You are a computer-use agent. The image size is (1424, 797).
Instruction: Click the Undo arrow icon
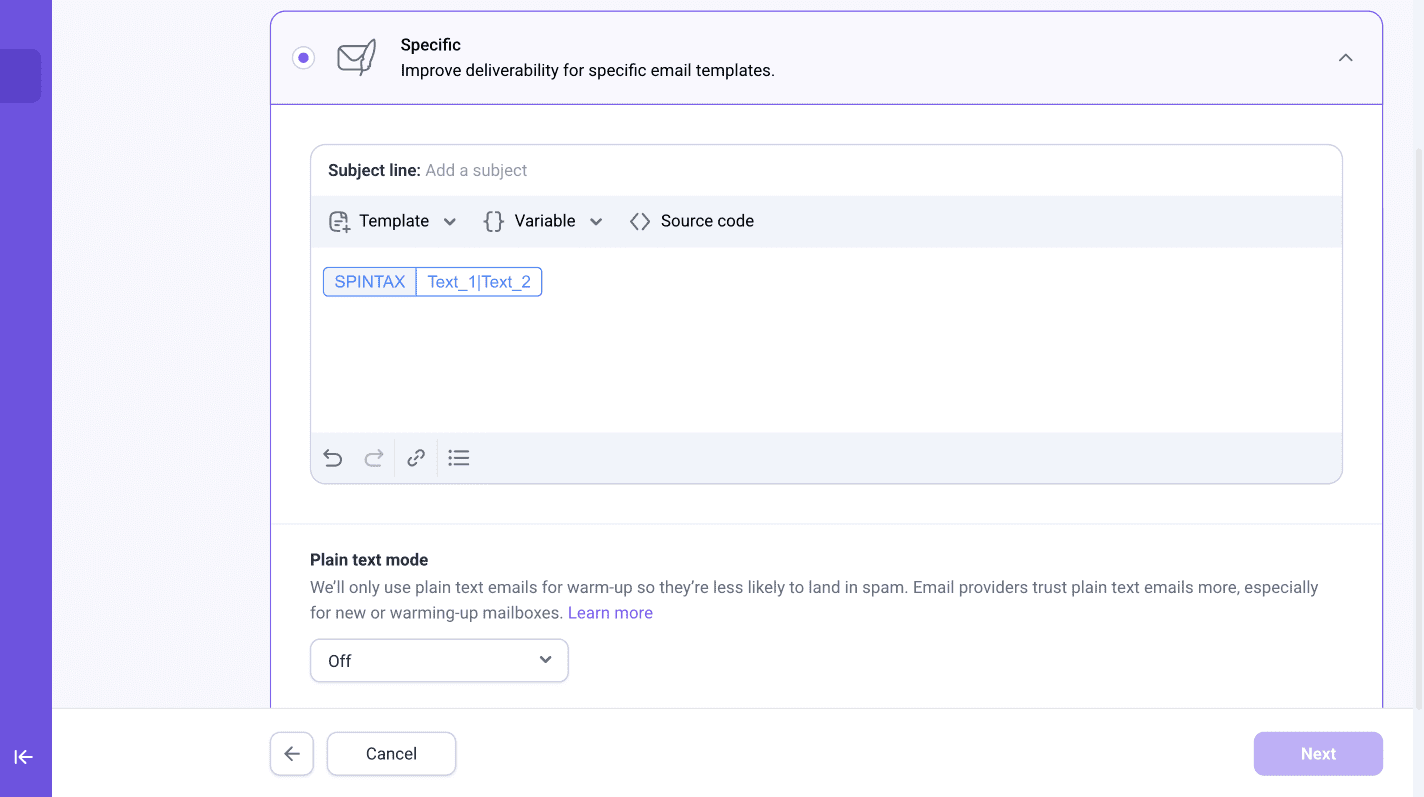pyautogui.click(x=333, y=458)
